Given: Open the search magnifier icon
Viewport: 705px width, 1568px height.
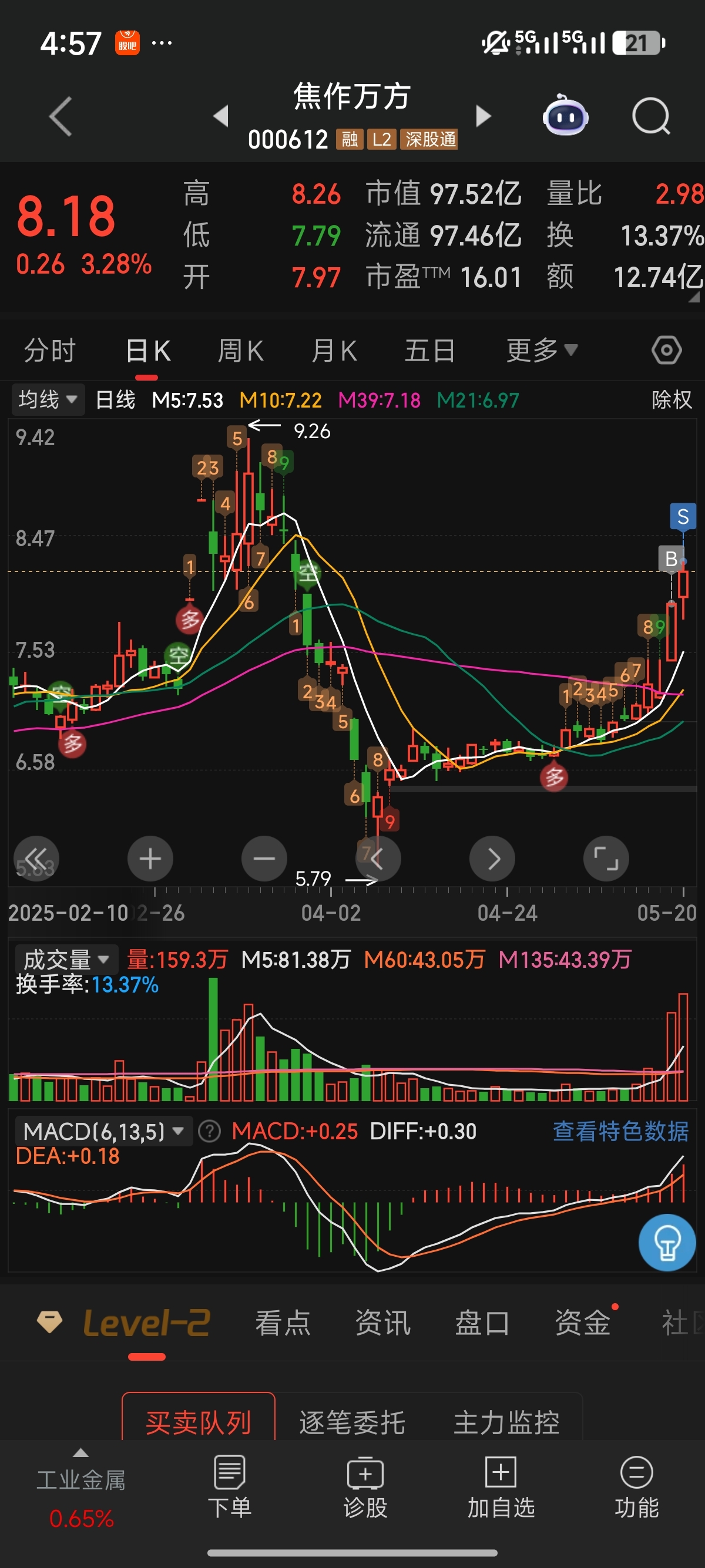Looking at the screenshot, I should (651, 116).
